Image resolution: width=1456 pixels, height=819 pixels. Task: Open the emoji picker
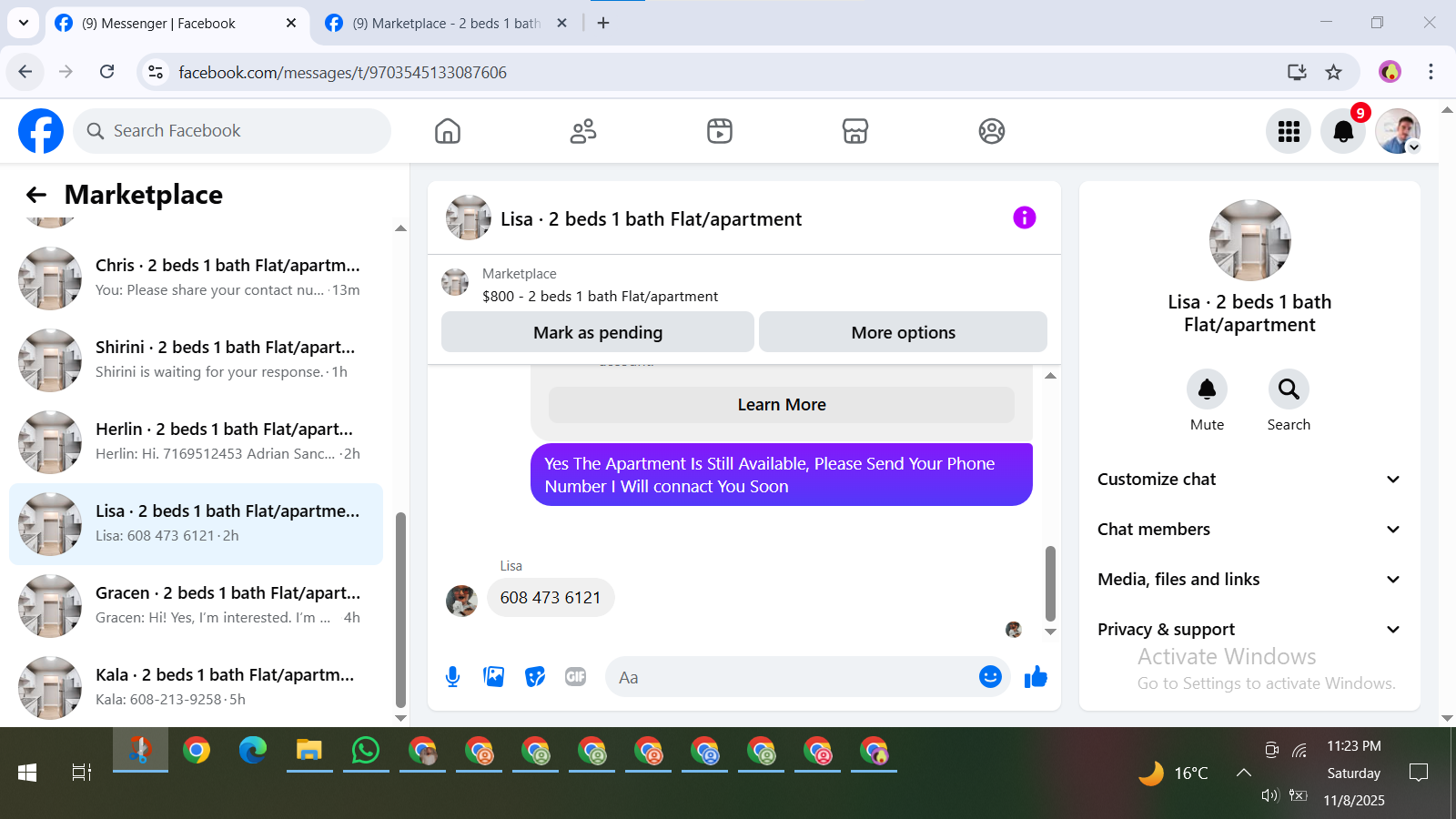point(990,676)
